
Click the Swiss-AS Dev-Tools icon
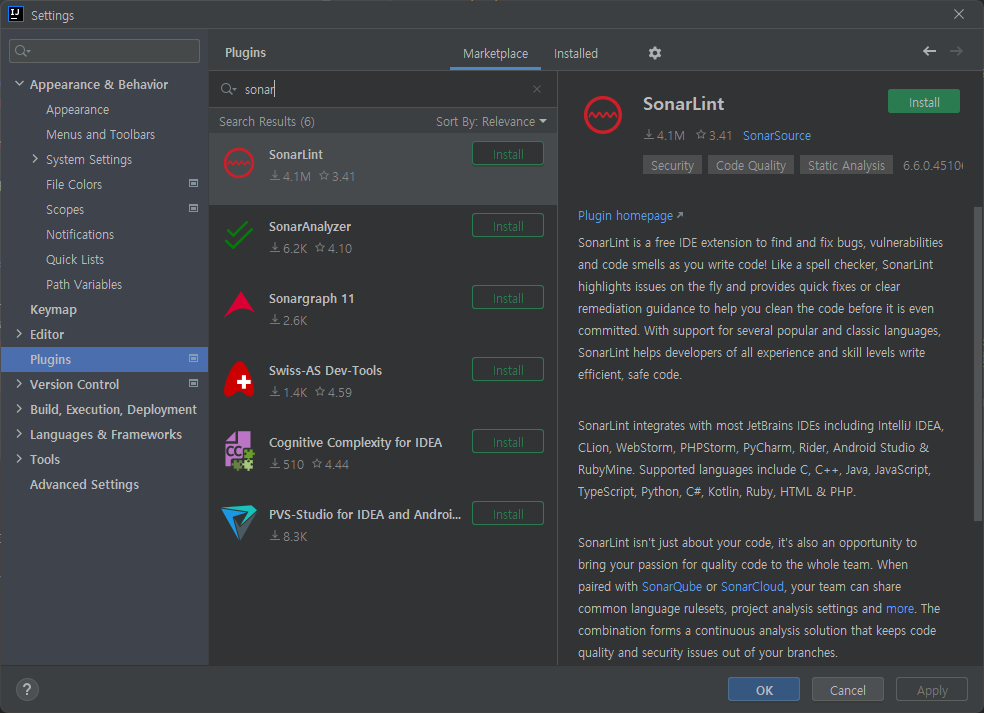(x=239, y=379)
